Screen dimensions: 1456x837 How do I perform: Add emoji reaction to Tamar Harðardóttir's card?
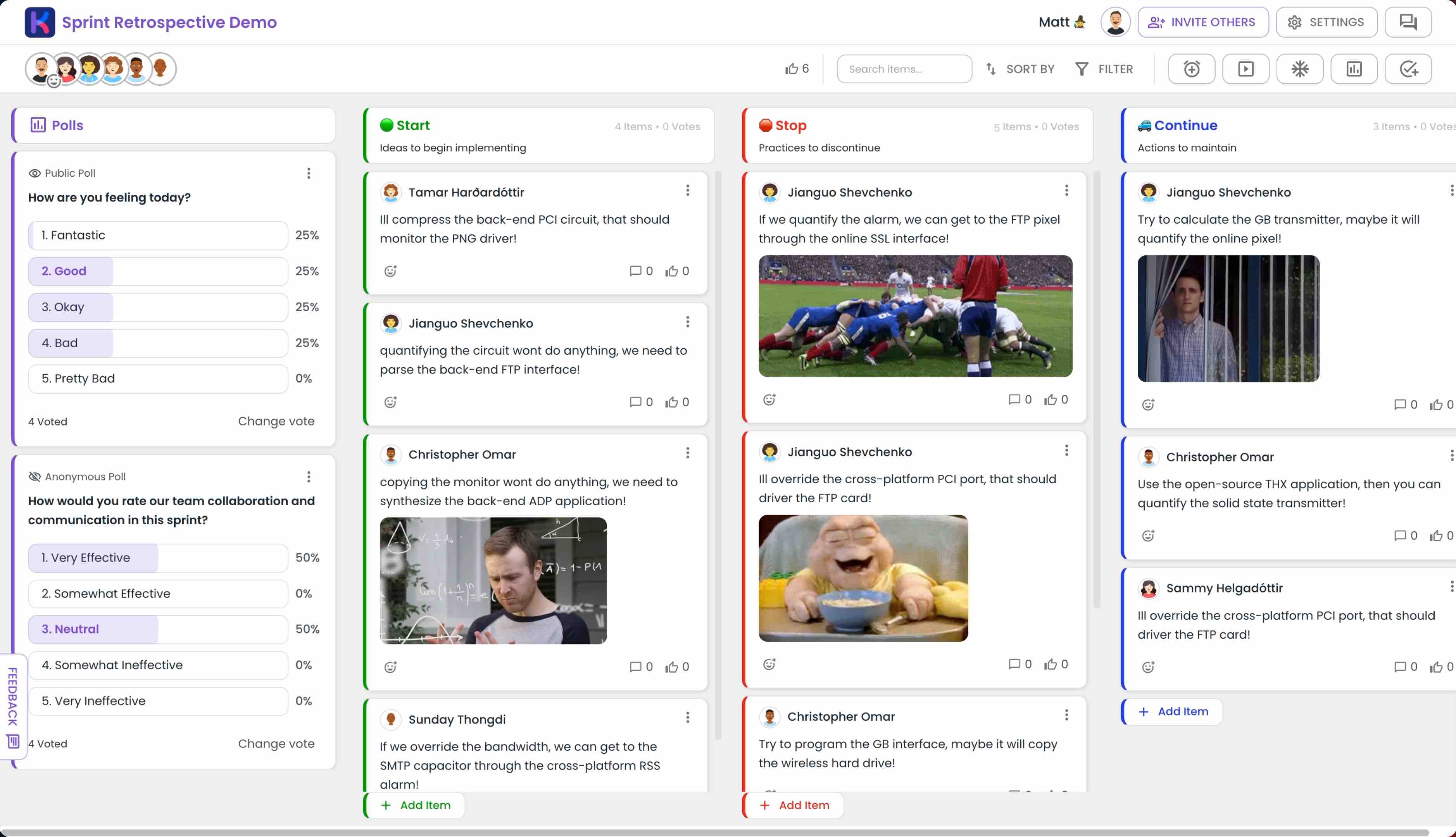[390, 271]
